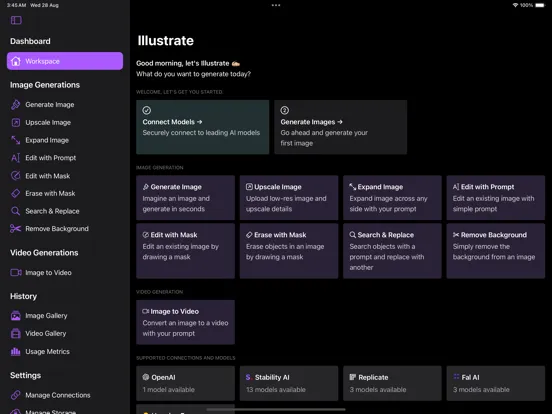Check the Wi-Fi status icon
This screenshot has width=552, height=414.
(515, 5)
